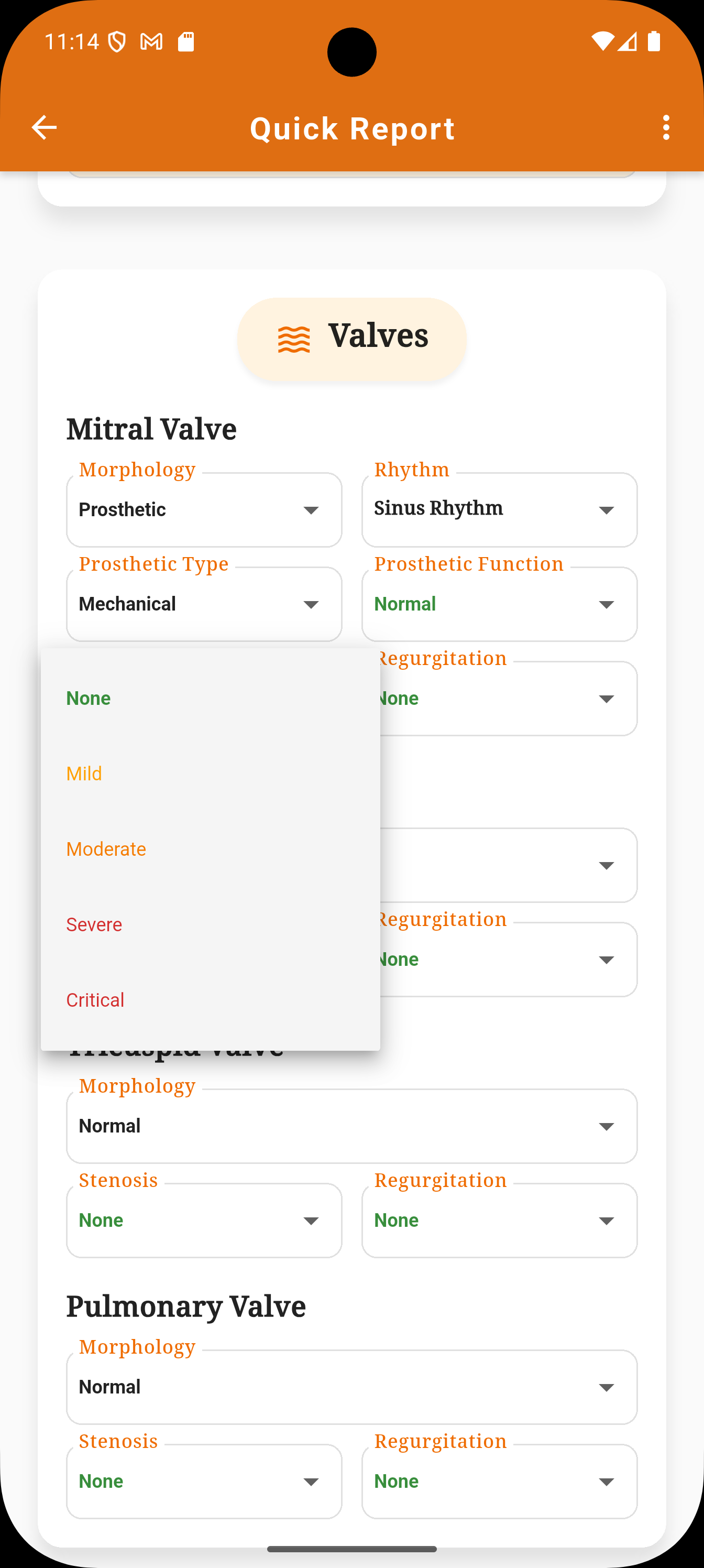The height and width of the screenshot is (1568, 704).
Task: Tap the battery status icon
Action: click(654, 41)
